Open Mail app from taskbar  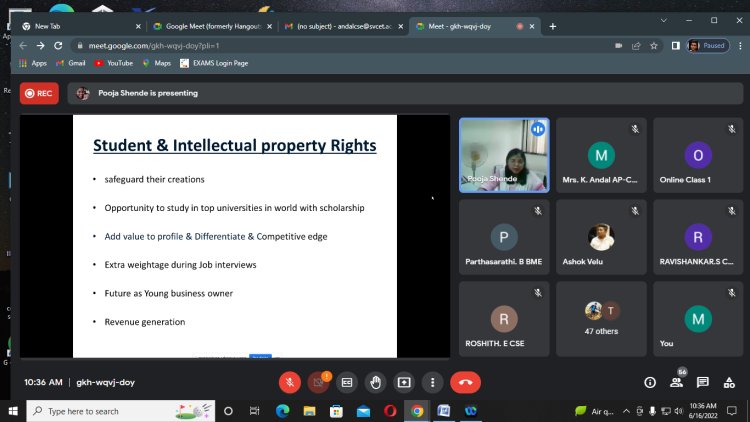coord(363,411)
